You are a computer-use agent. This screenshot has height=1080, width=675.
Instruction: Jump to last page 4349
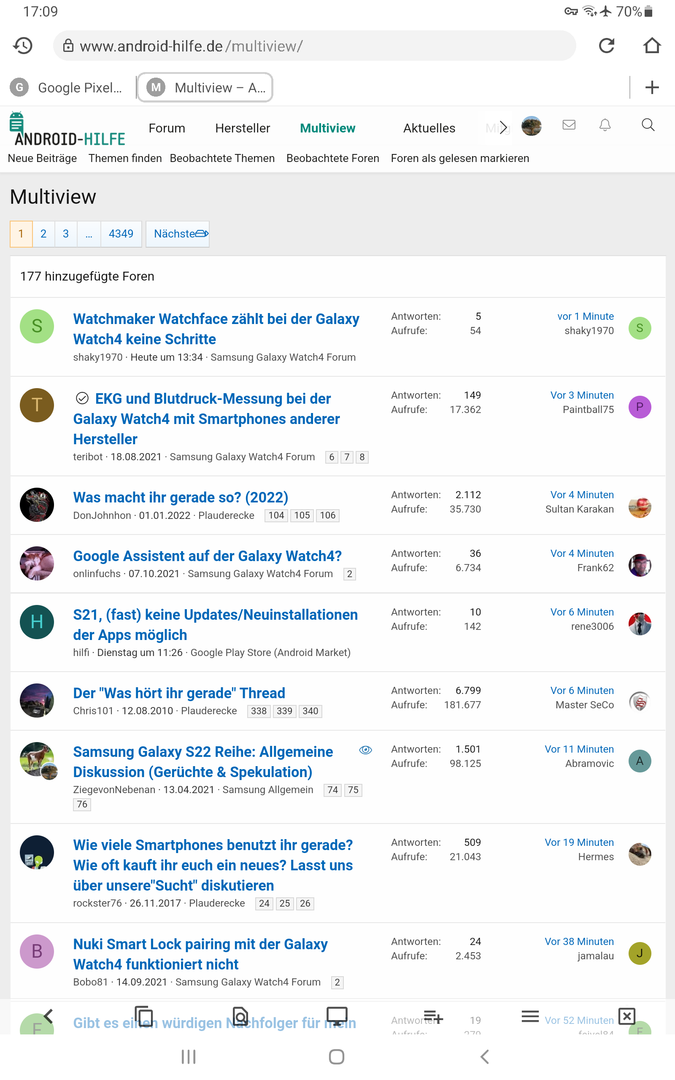point(121,234)
